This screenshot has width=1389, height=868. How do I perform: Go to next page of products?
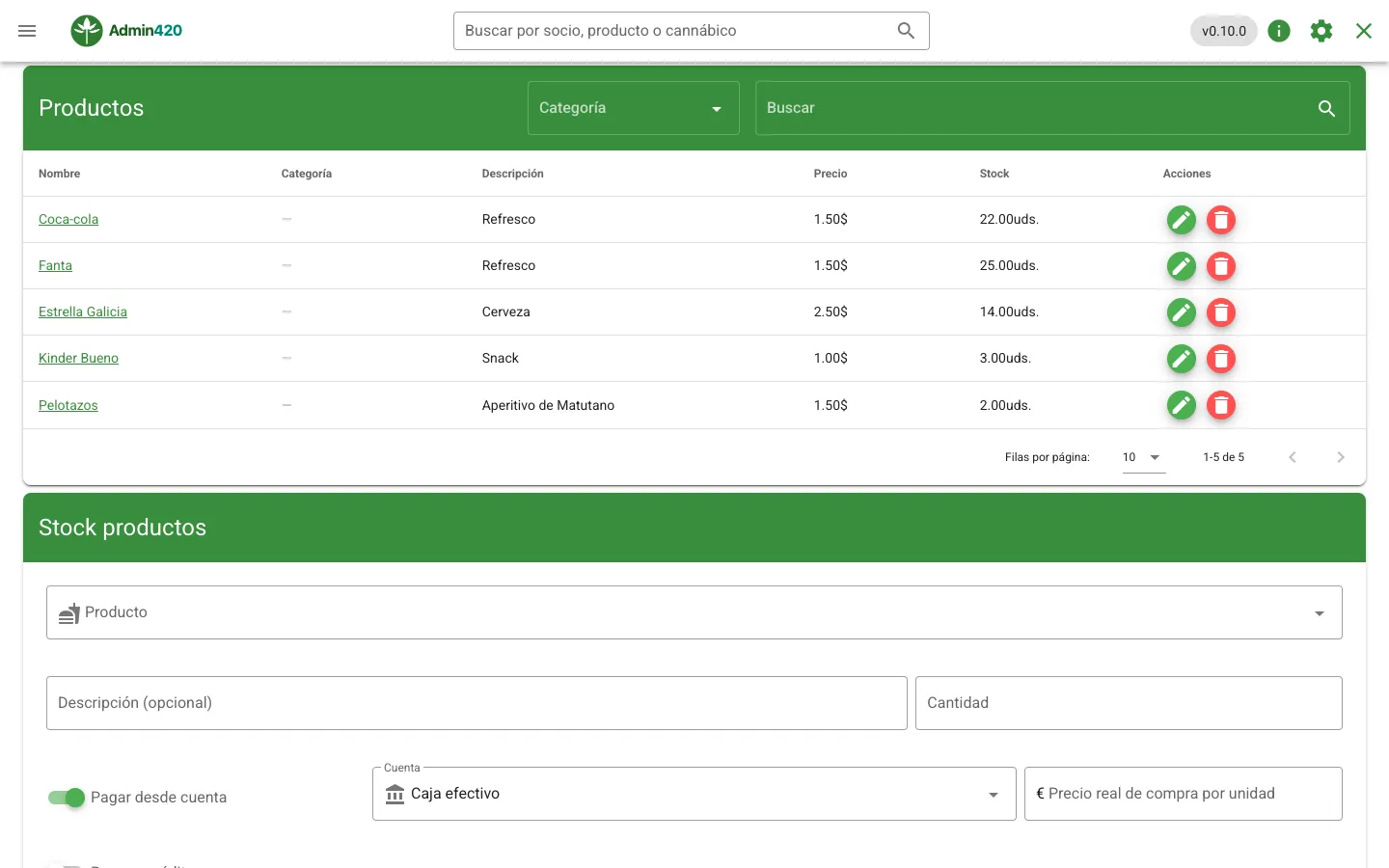(1341, 457)
